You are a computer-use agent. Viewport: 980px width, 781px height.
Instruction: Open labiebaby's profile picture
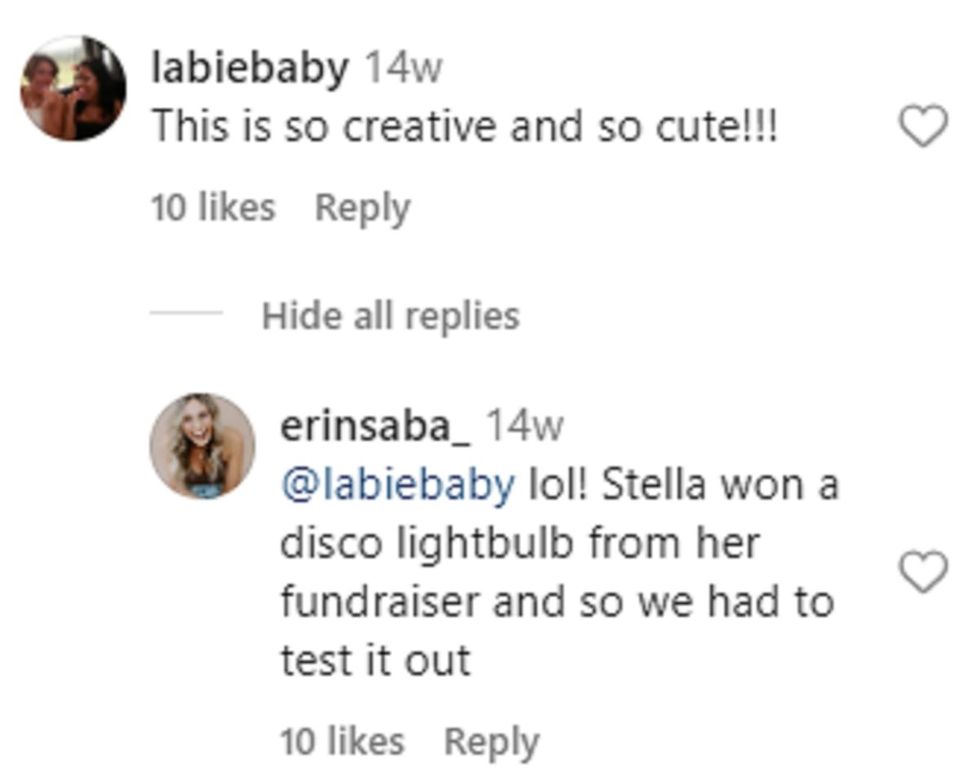(x=73, y=88)
